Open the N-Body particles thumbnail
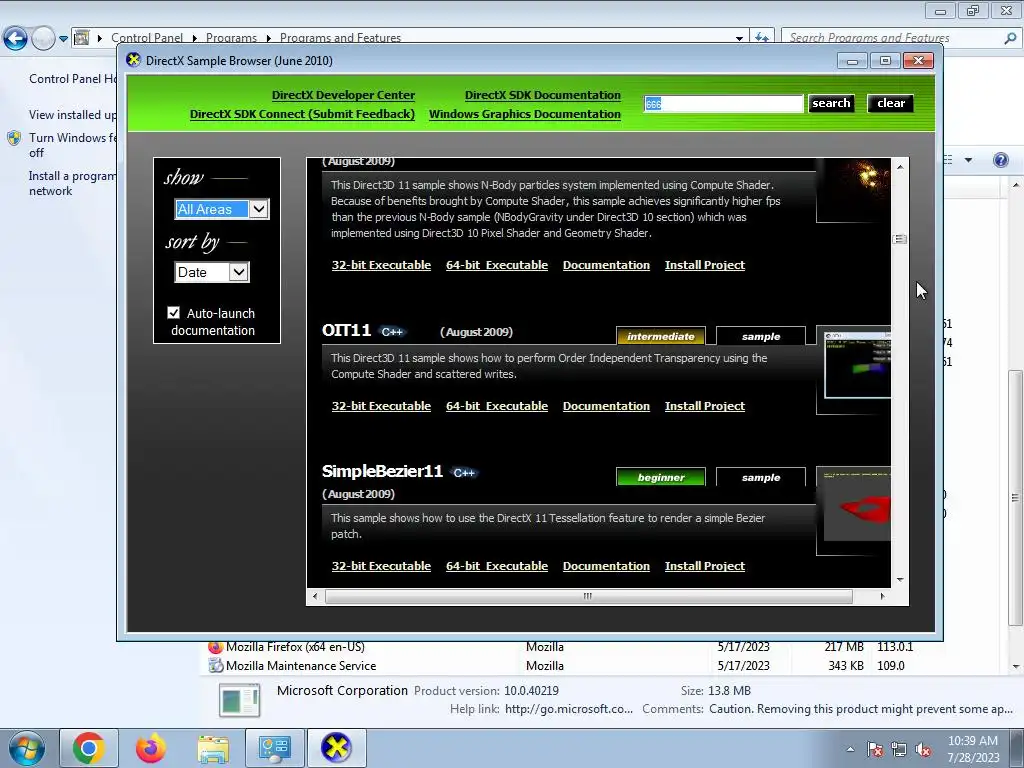Viewport: 1024px width, 768px height. [854, 189]
